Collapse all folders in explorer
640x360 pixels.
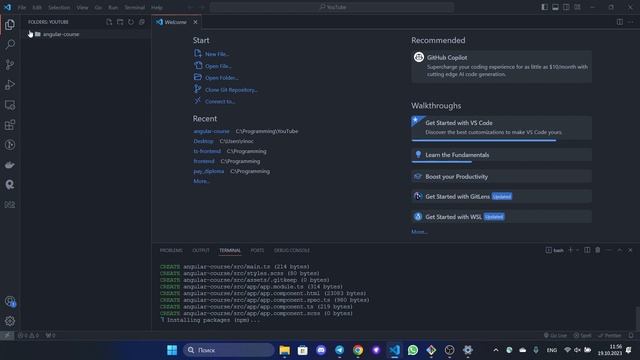click(142, 22)
